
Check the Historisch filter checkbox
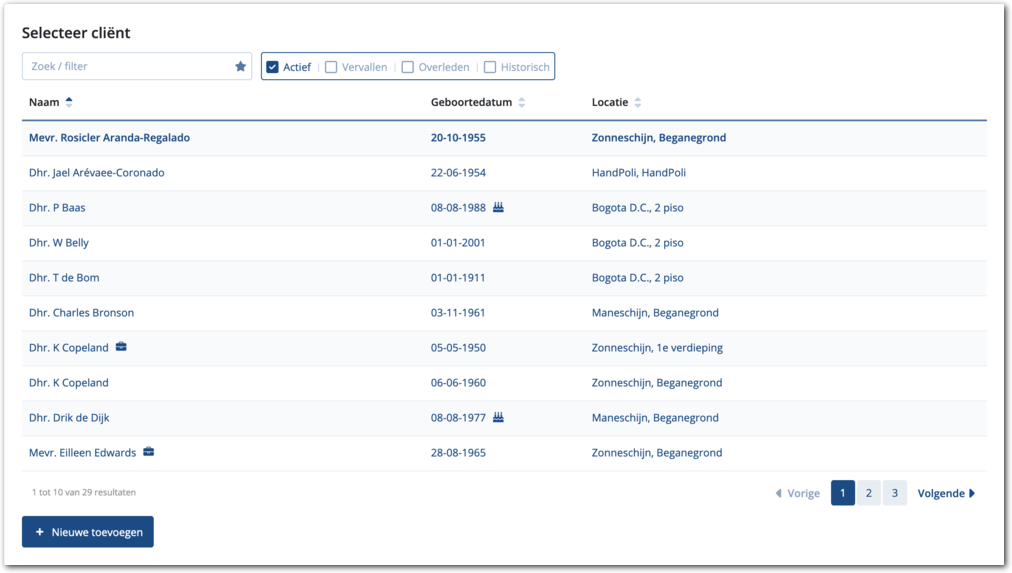tap(490, 68)
